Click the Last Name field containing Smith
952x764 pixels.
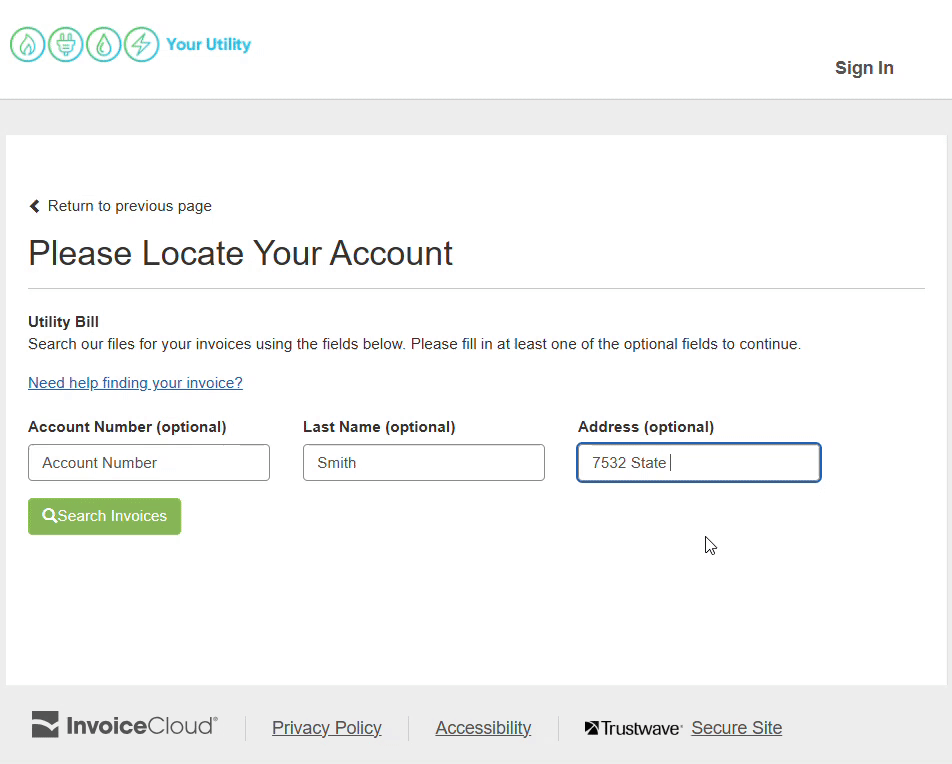(x=424, y=463)
